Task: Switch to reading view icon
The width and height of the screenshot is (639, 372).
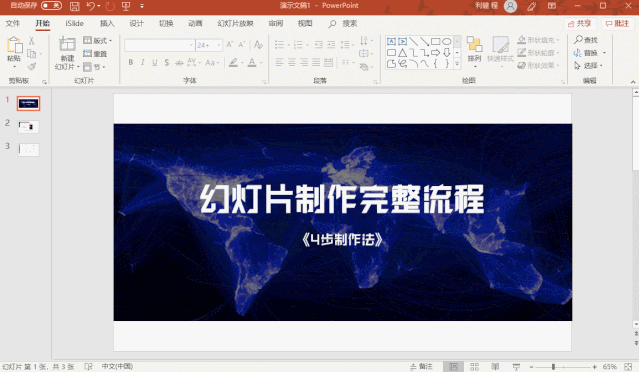Action: click(x=495, y=367)
